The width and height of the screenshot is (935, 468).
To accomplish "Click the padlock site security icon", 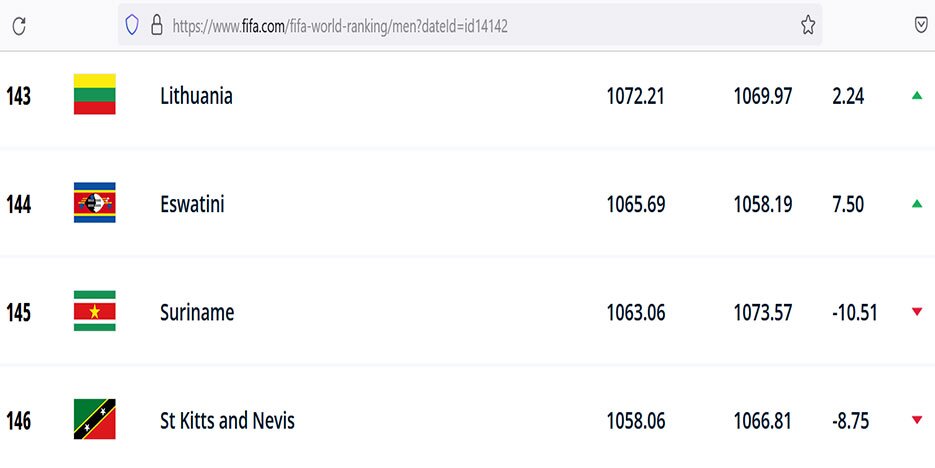I will tap(156, 26).
